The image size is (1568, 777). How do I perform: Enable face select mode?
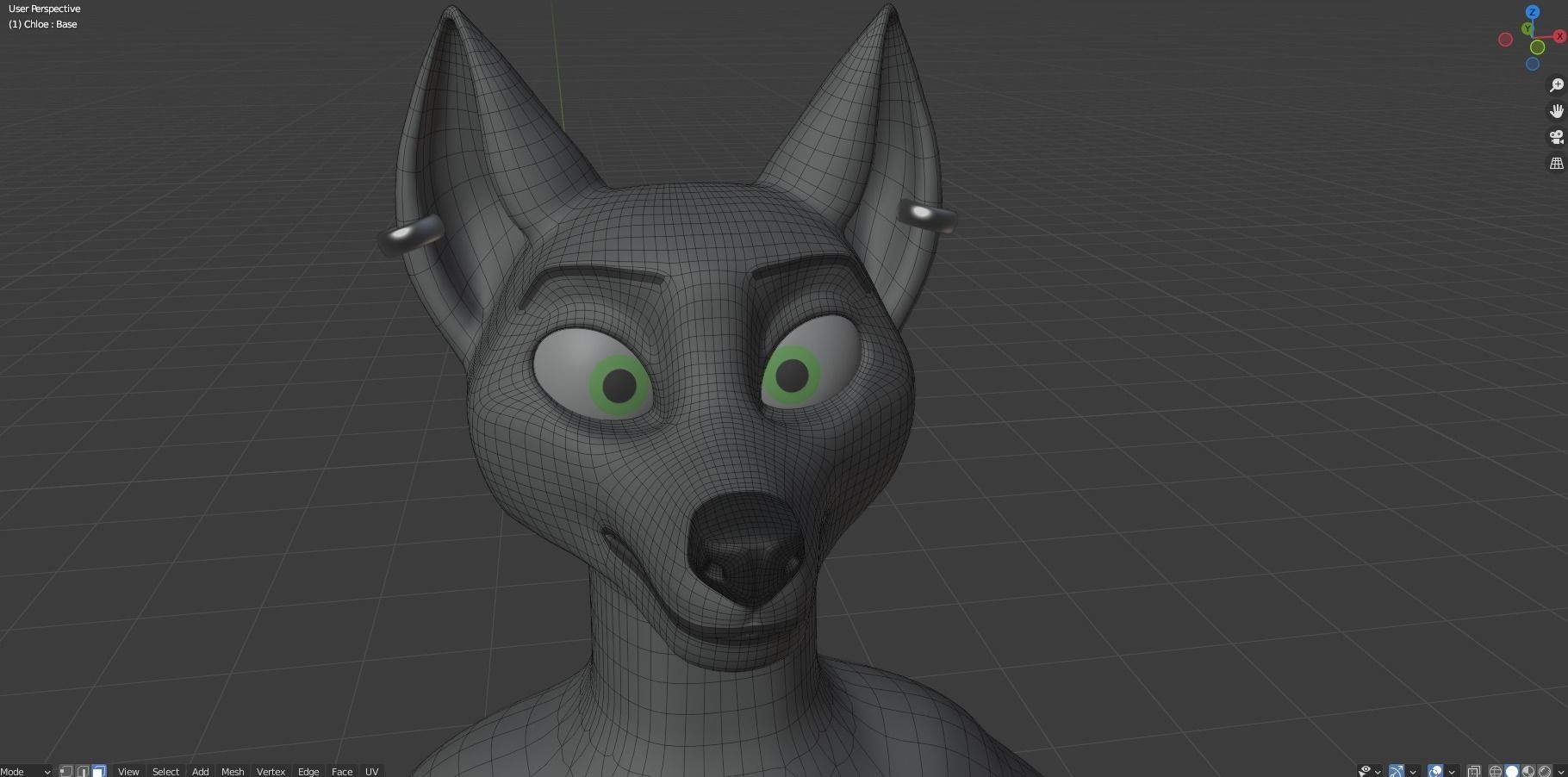click(x=99, y=771)
